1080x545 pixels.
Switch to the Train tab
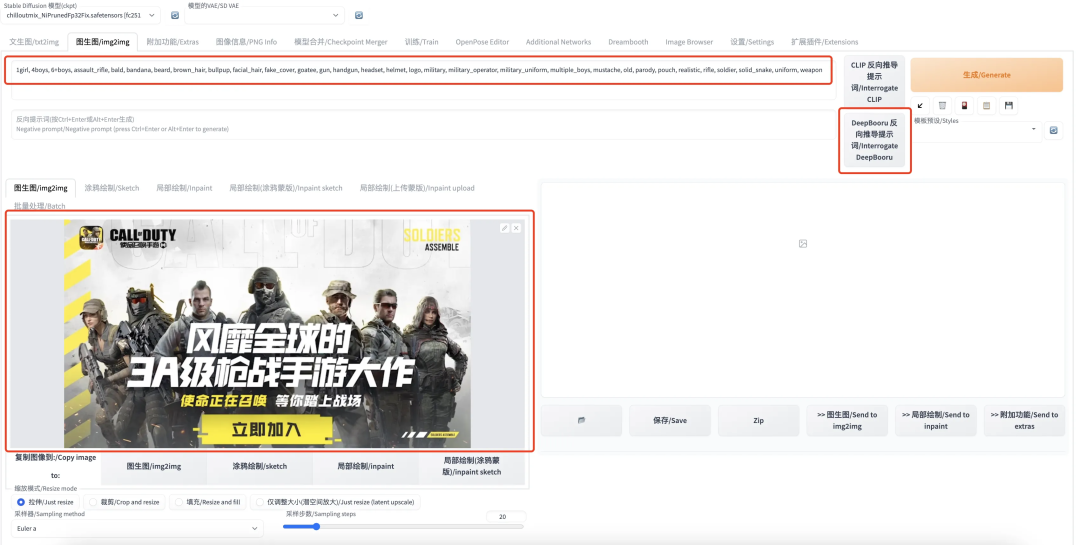pyautogui.click(x=422, y=41)
